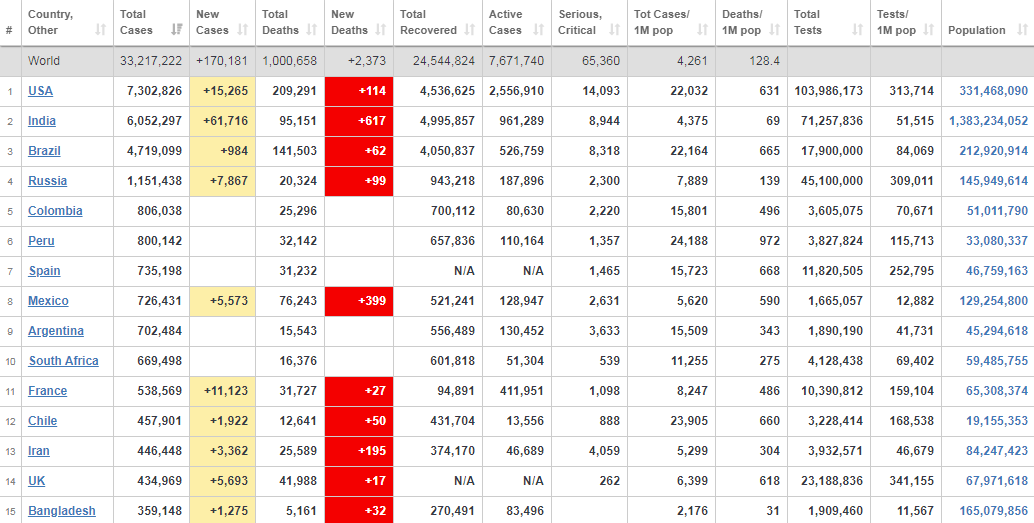Image resolution: width=1034 pixels, height=523 pixels.
Task: Click Peru deaths per million 972
Action: 770,241
